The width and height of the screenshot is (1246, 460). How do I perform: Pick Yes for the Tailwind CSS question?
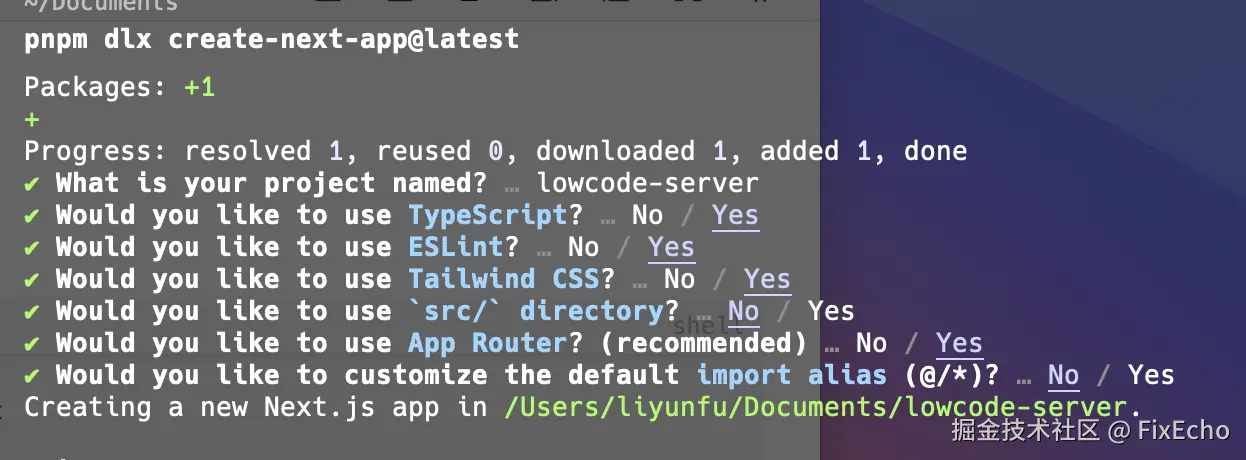pos(767,279)
